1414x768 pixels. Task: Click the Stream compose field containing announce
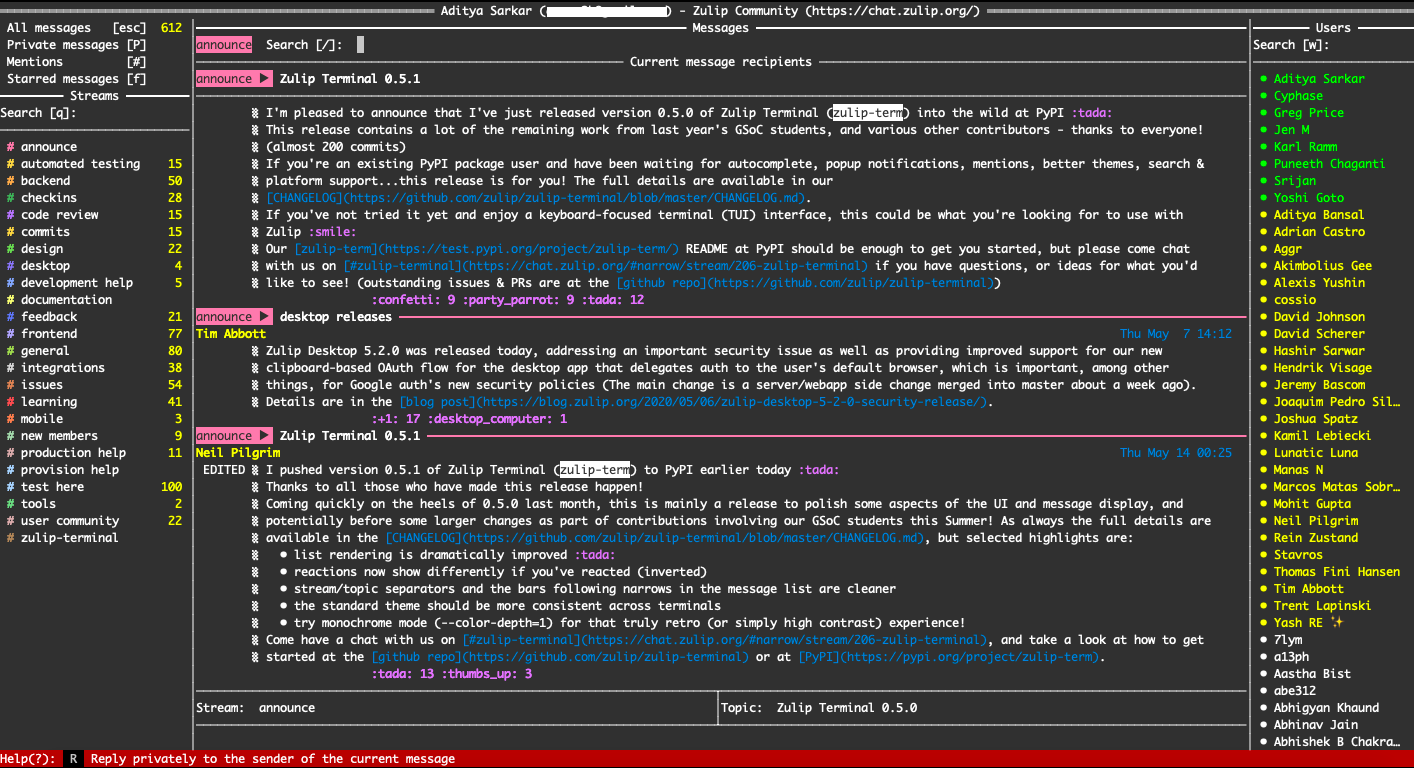457,708
